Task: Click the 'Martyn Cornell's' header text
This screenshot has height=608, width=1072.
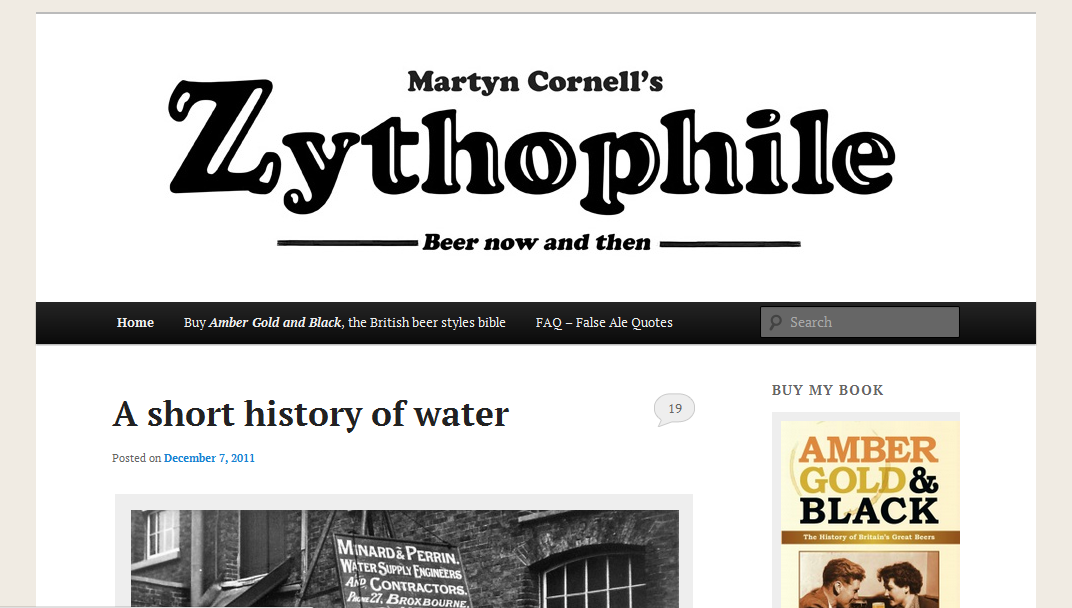Action: pyautogui.click(x=535, y=81)
